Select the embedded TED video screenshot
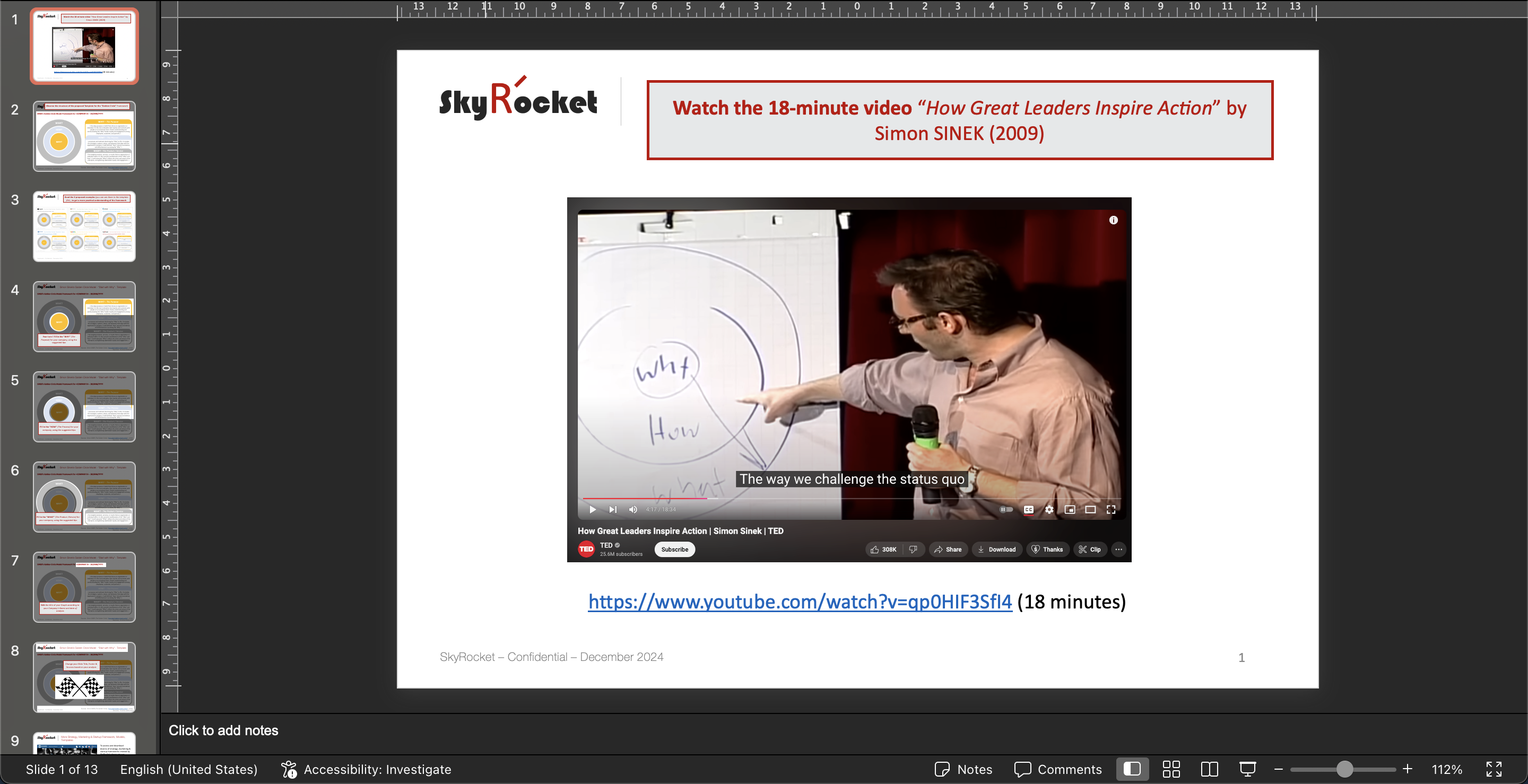This screenshot has height=784, width=1528. pos(849,380)
